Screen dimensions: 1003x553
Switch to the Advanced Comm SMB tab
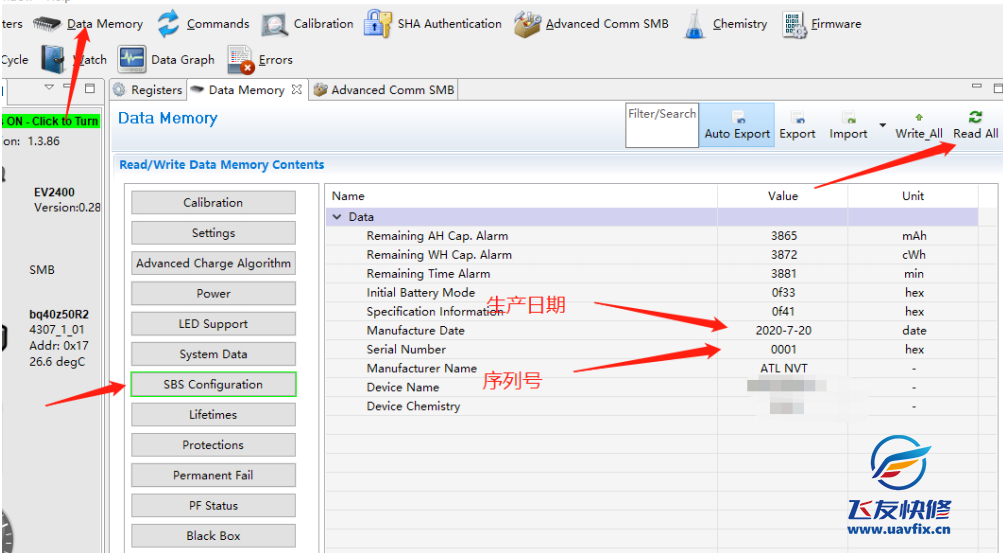point(384,90)
